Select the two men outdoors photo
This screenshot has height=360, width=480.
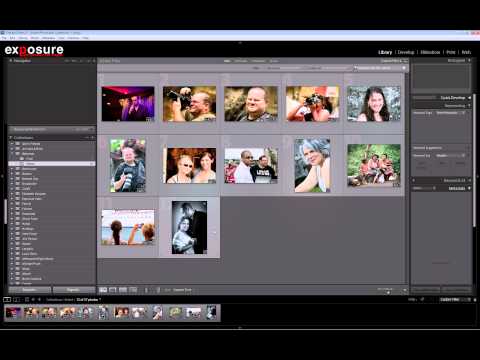click(x=251, y=166)
